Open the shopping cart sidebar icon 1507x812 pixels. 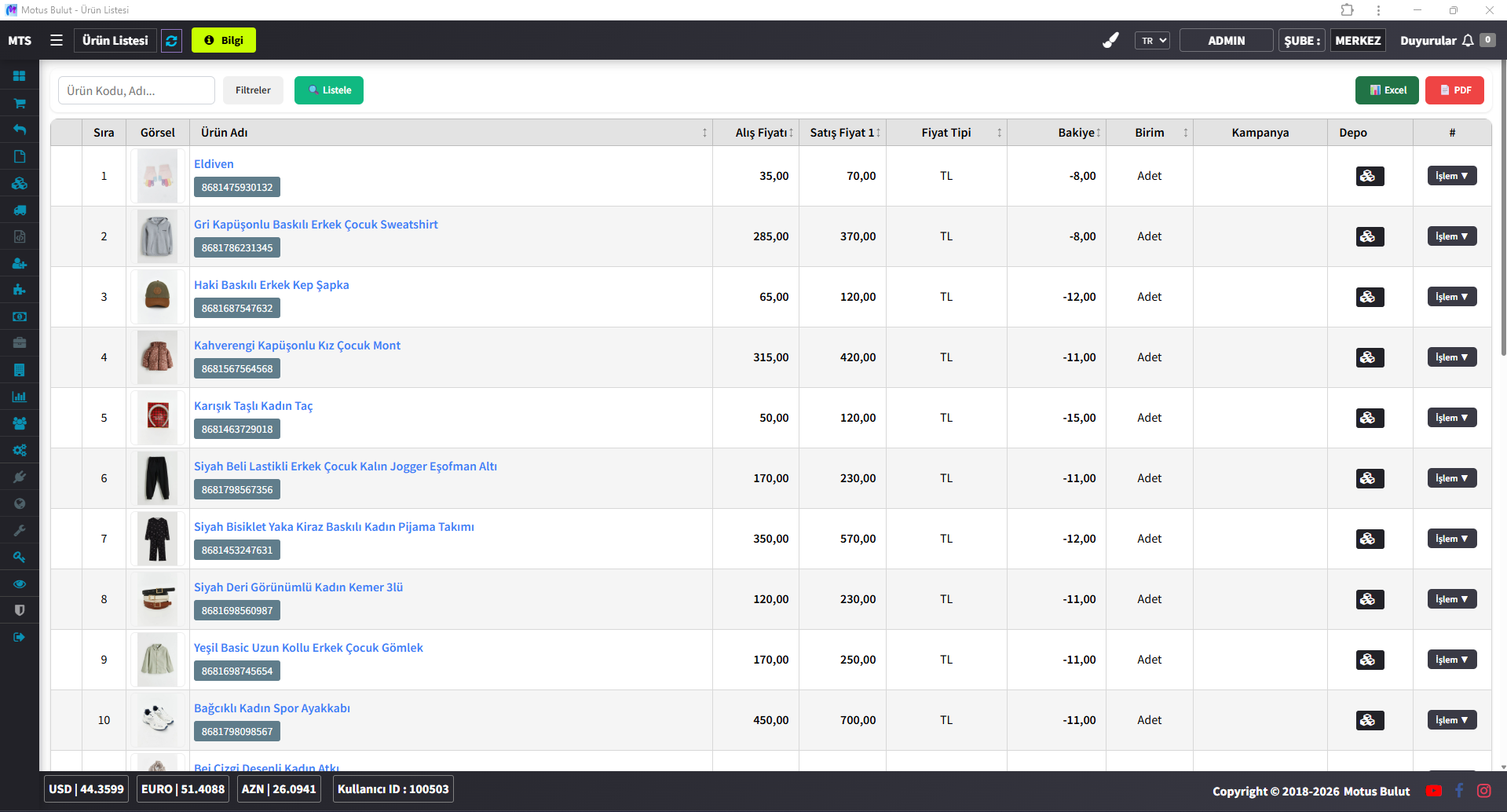click(x=20, y=103)
